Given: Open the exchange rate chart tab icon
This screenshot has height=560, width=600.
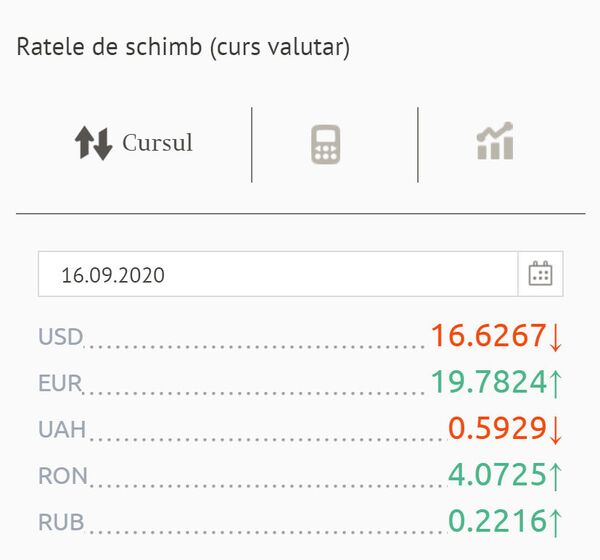Looking at the screenshot, I should point(495,141).
